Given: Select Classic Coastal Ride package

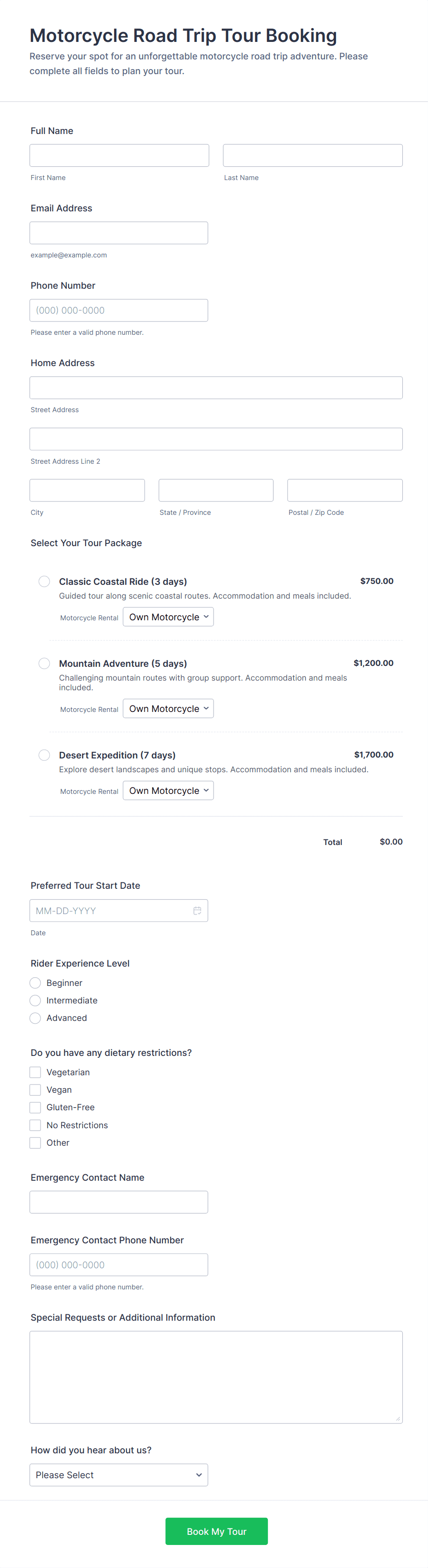Looking at the screenshot, I should point(44,581).
